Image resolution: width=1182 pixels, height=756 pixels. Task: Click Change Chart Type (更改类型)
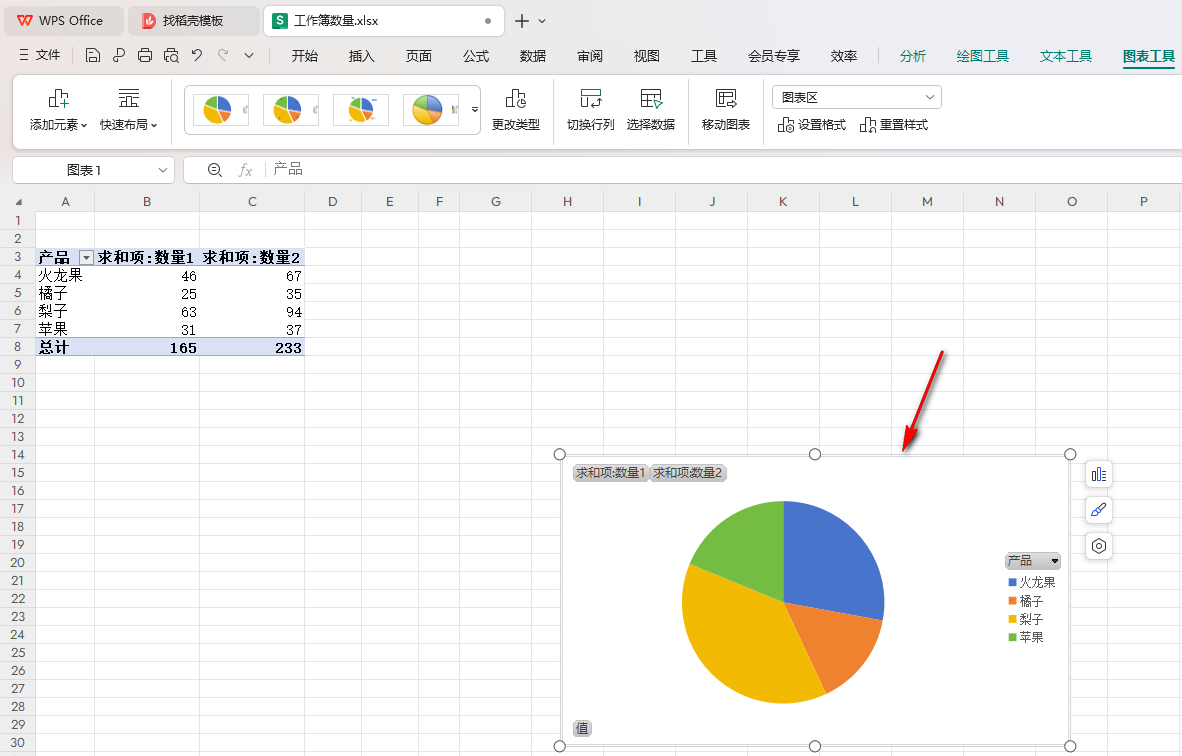(516, 110)
